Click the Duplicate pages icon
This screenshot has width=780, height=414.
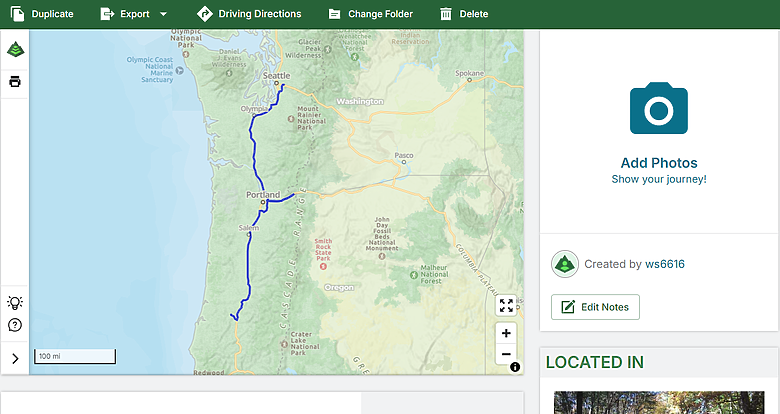point(17,14)
